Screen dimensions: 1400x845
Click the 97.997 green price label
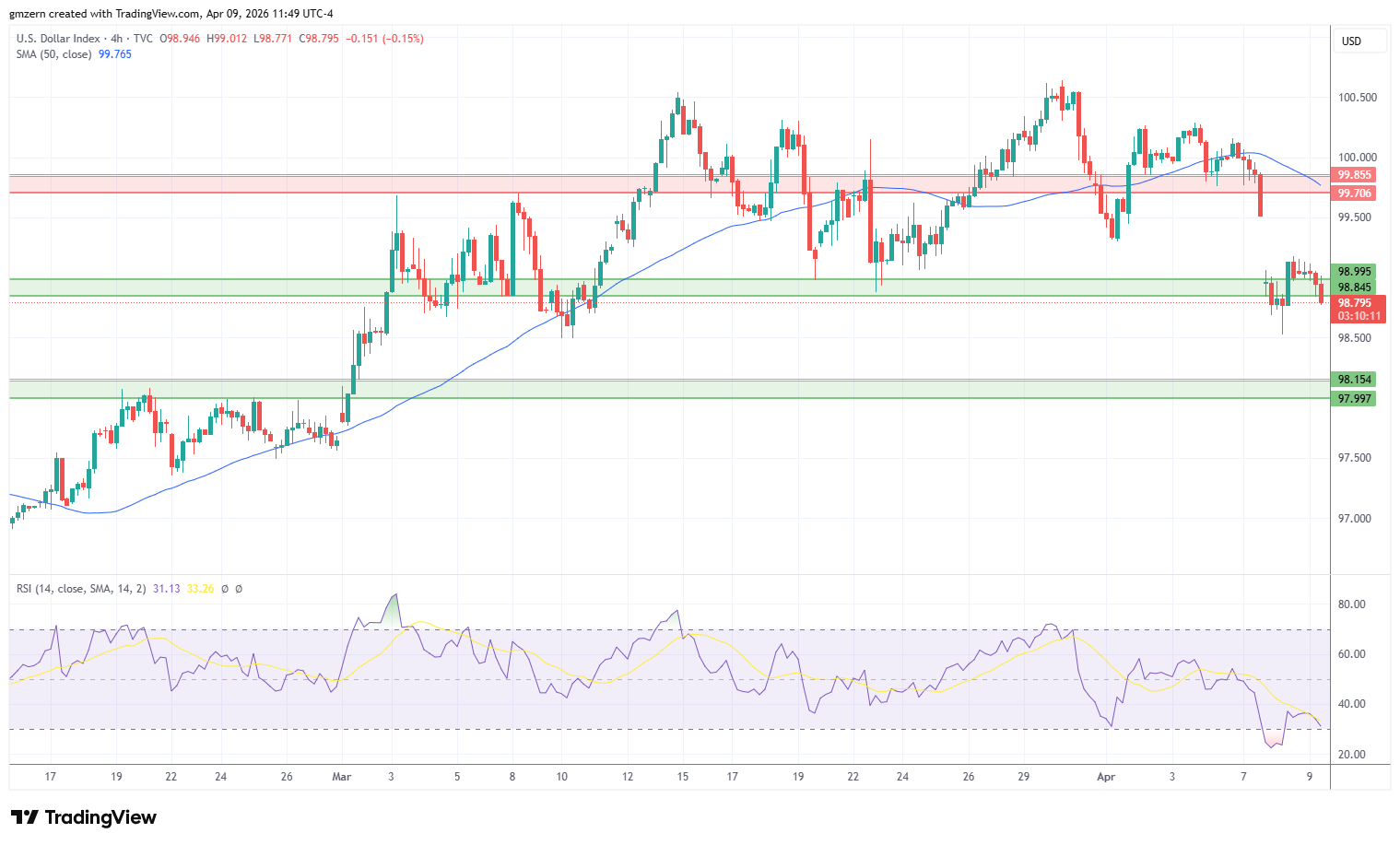[x=1354, y=399]
